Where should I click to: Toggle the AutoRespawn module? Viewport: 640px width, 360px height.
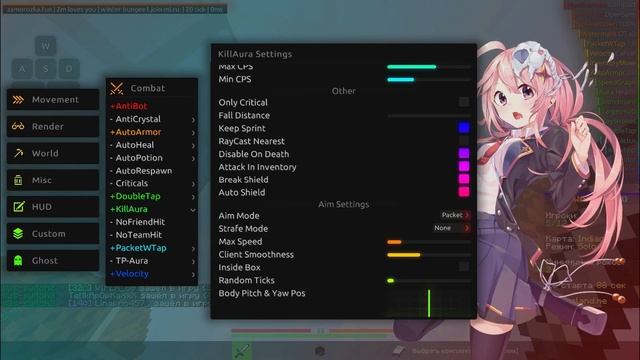[141, 171]
